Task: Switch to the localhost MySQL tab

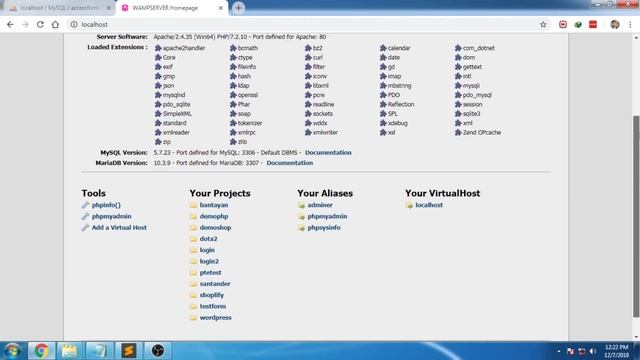Action: point(60,8)
